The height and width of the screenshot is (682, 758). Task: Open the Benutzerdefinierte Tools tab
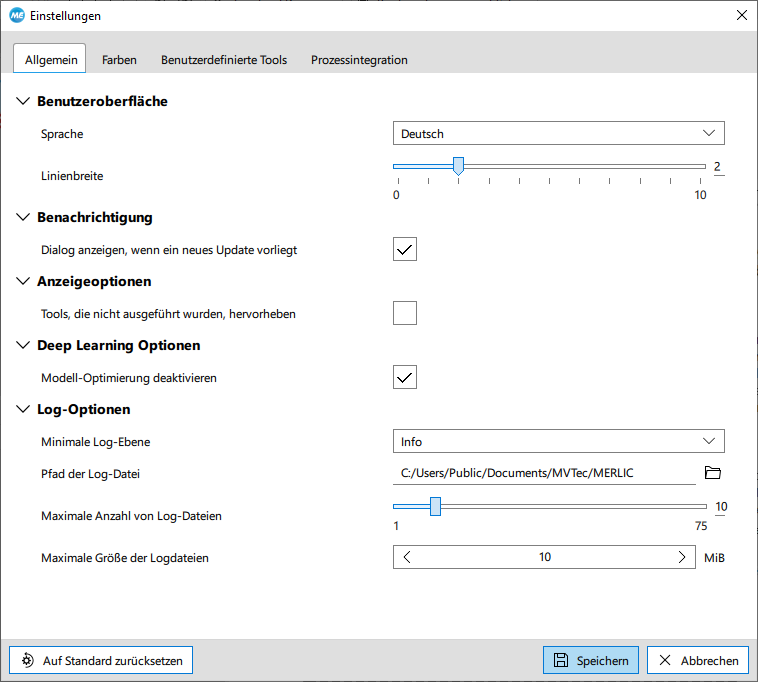pos(224,60)
